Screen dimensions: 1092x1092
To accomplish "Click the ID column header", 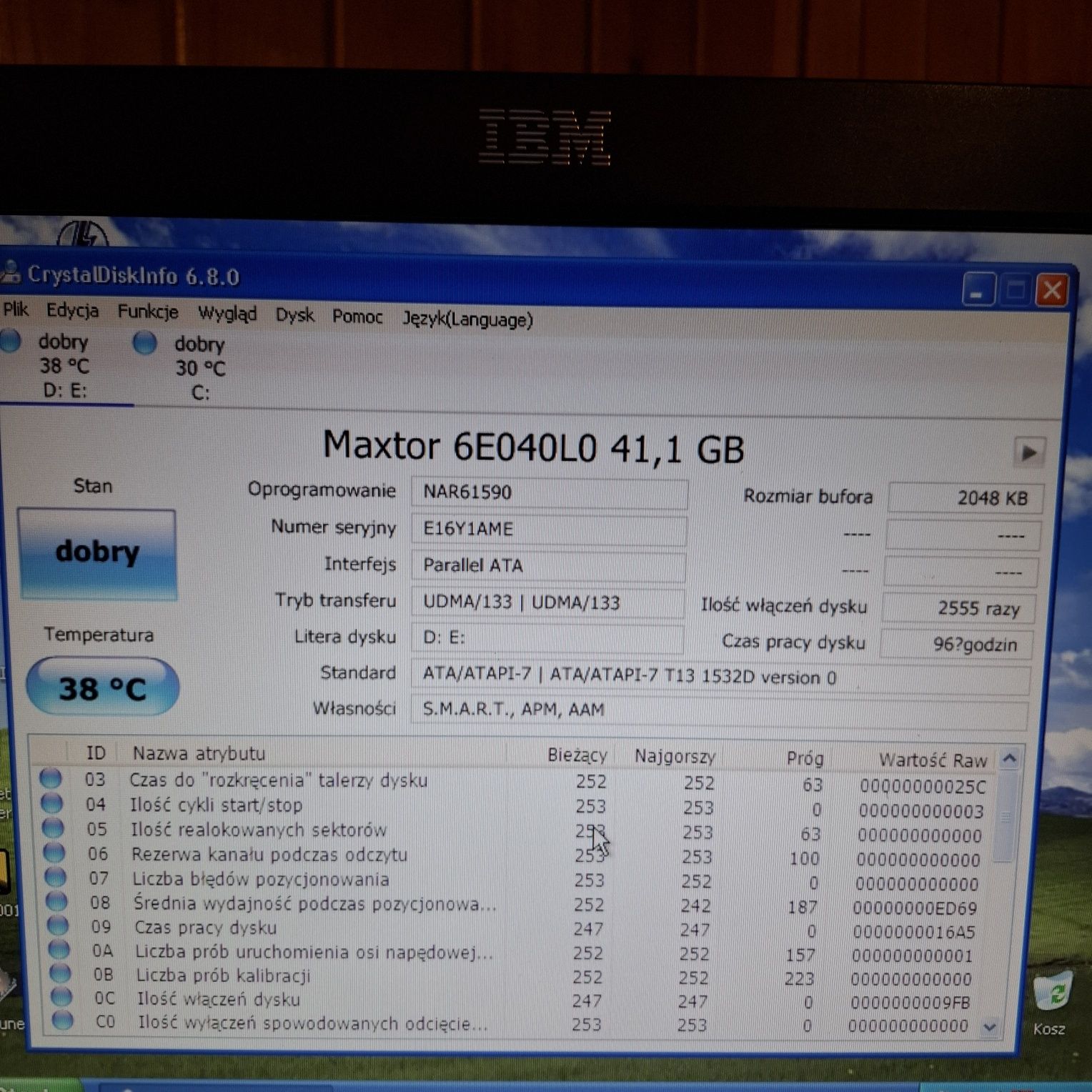I will 95,753.
